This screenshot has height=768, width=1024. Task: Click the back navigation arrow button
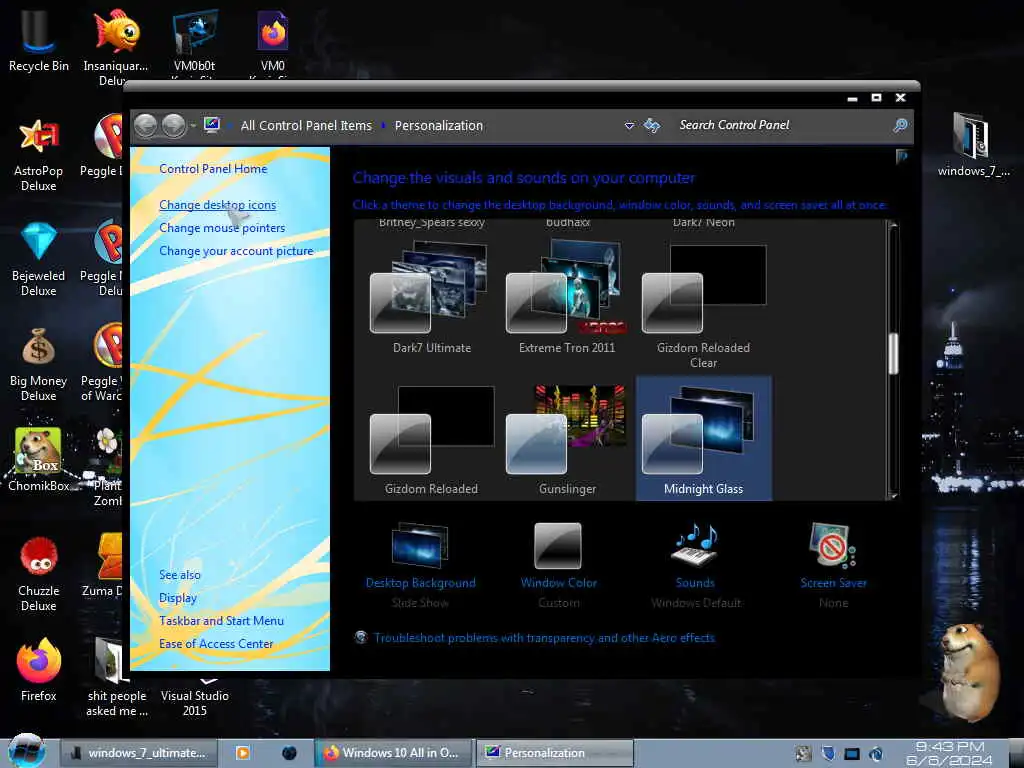[146, 125]
